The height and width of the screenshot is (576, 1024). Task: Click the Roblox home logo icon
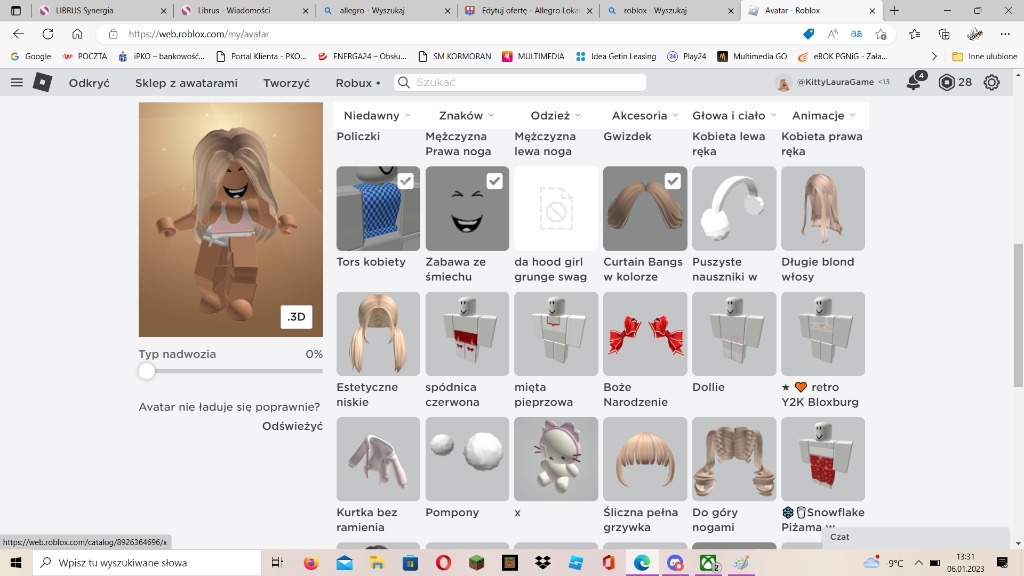[42, 83]
